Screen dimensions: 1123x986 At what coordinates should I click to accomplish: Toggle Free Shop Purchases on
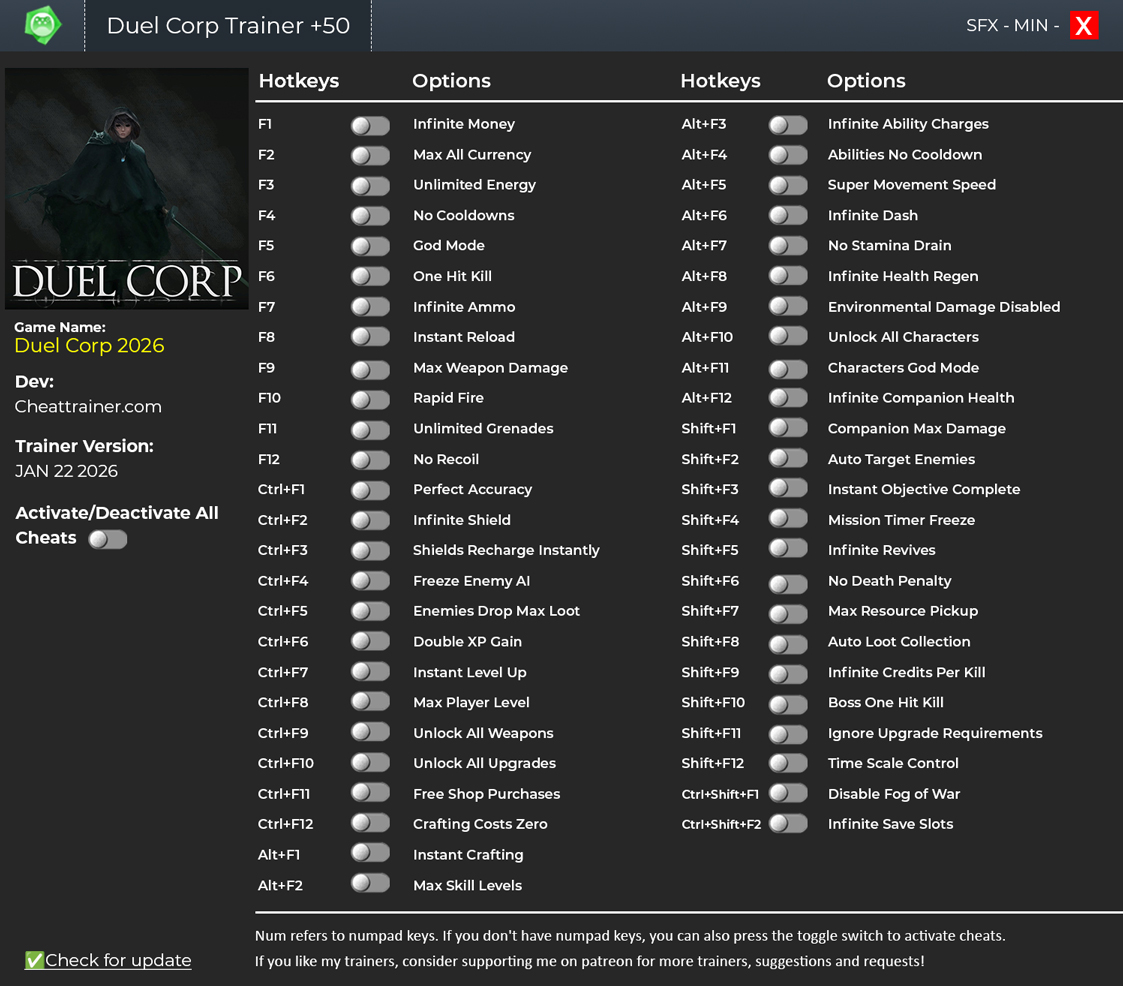point(370,794)
